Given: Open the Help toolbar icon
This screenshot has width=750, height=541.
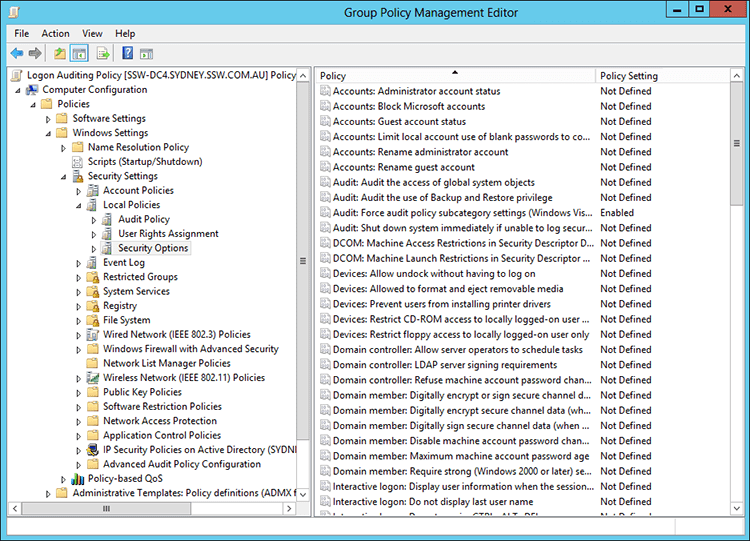Looking at the screenshot, I should (x=126, y=53).
